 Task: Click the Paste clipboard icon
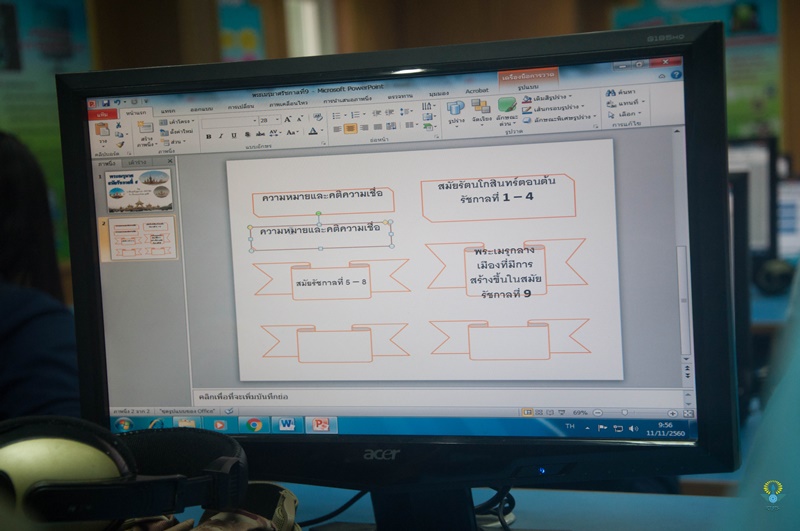(104, 131)
